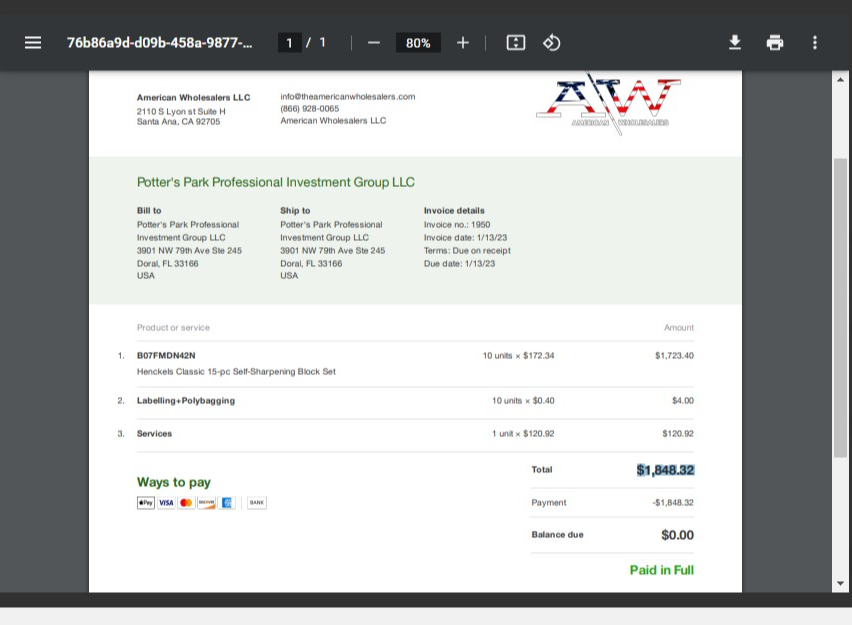Screen dimensions: 852x625
Task: Click the Bank payment icon
Action: 257,503
